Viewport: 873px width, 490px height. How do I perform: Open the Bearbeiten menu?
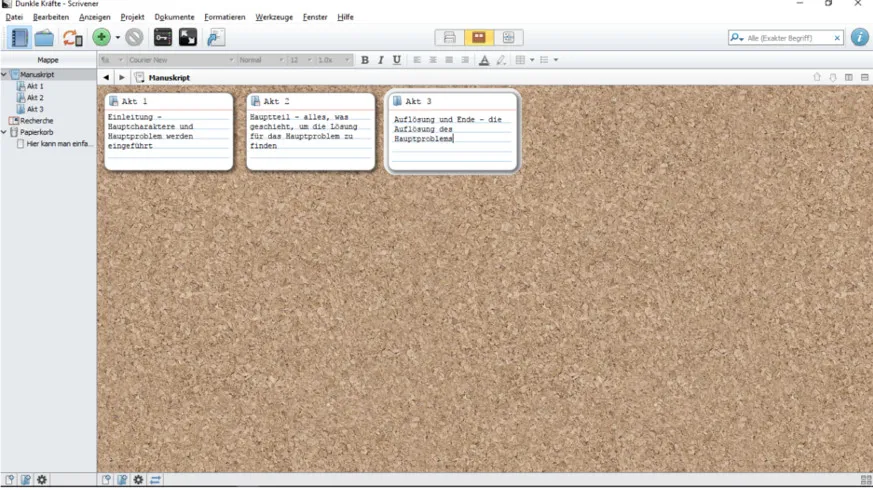click(51, 17)
